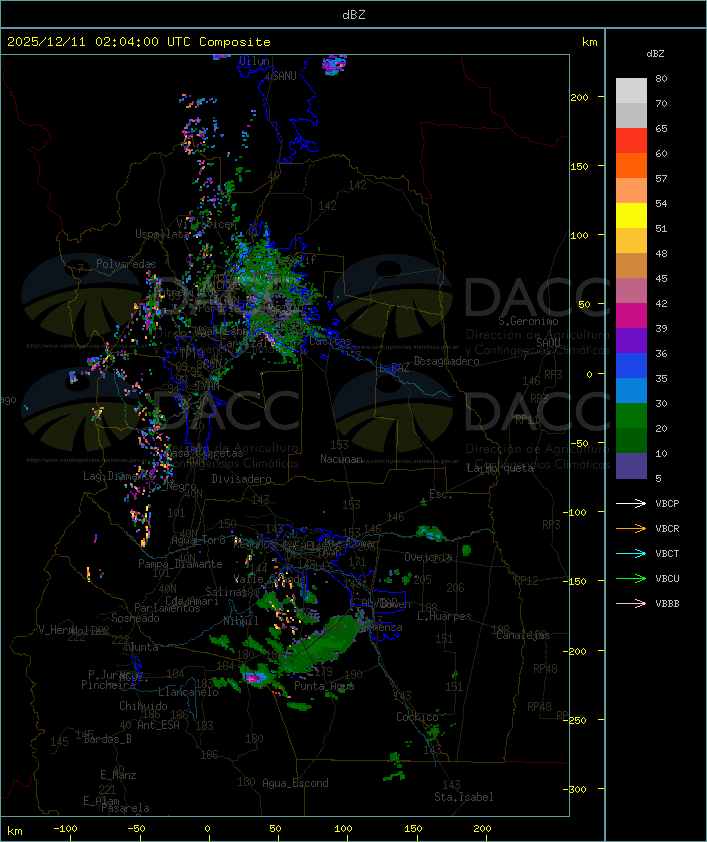The height and width of the screenshot is (842, 707).
Task: Click the km label beside the horizontal axis
Action: pyautogui.click(x=14, y=831)
